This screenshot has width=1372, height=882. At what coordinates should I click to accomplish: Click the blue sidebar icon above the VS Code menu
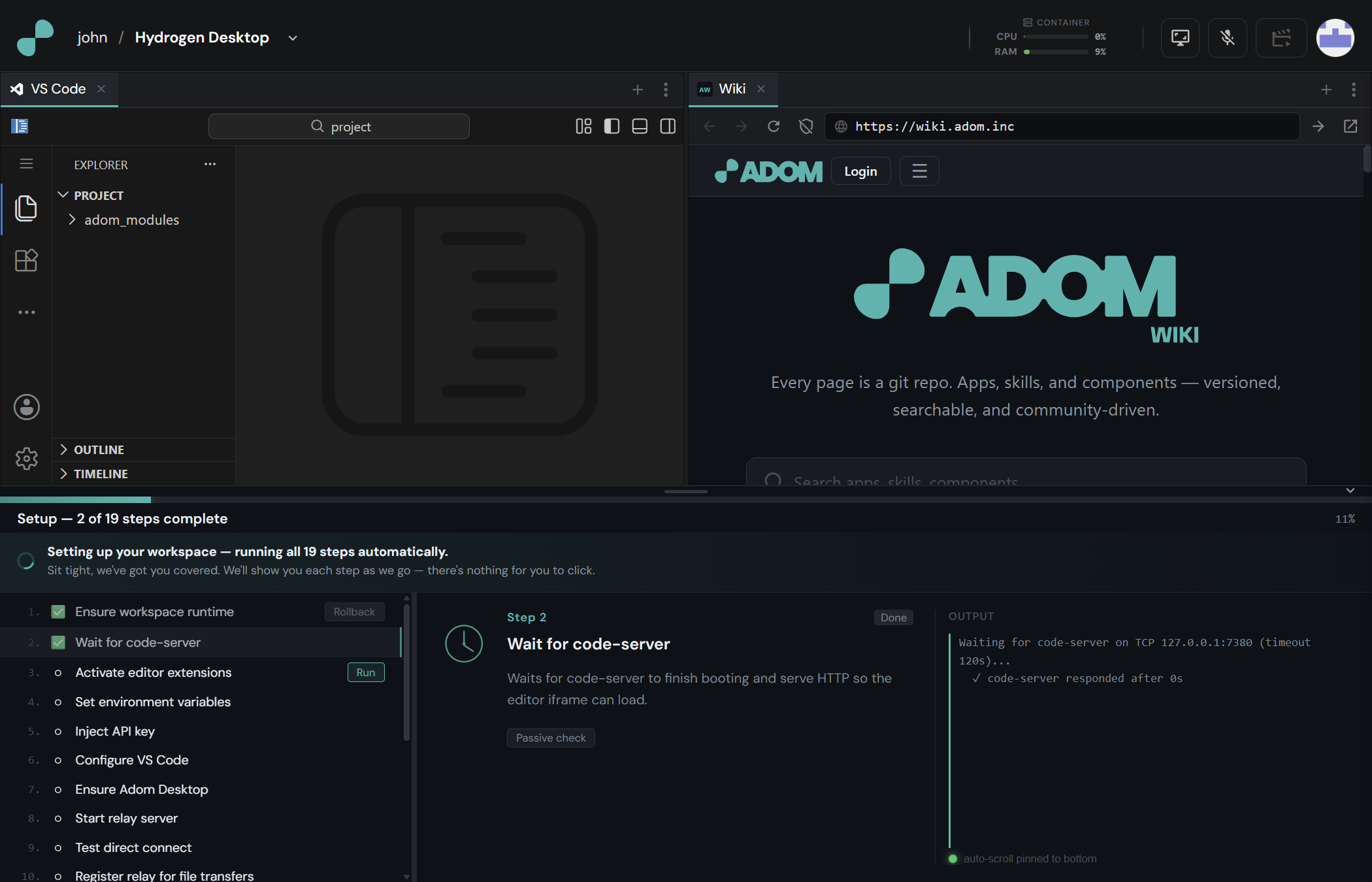[20, 126]
